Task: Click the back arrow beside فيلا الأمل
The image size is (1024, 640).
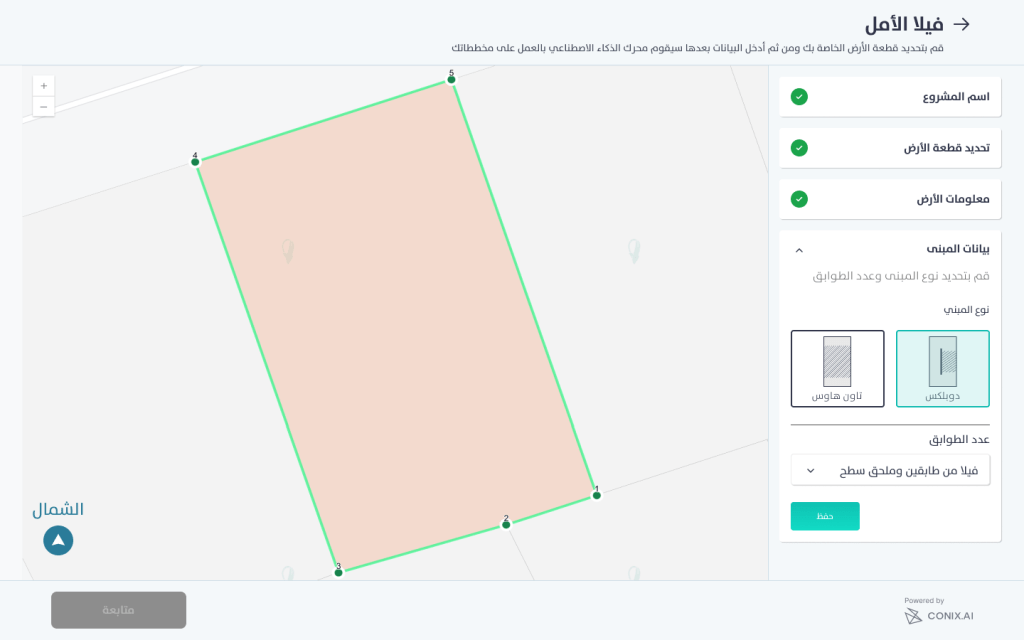Action: tap(962, 24)
